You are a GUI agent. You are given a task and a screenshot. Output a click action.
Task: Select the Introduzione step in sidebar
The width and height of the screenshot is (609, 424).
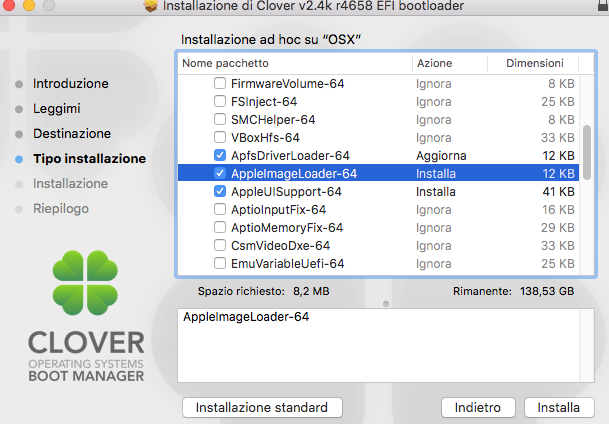(71, 83)
